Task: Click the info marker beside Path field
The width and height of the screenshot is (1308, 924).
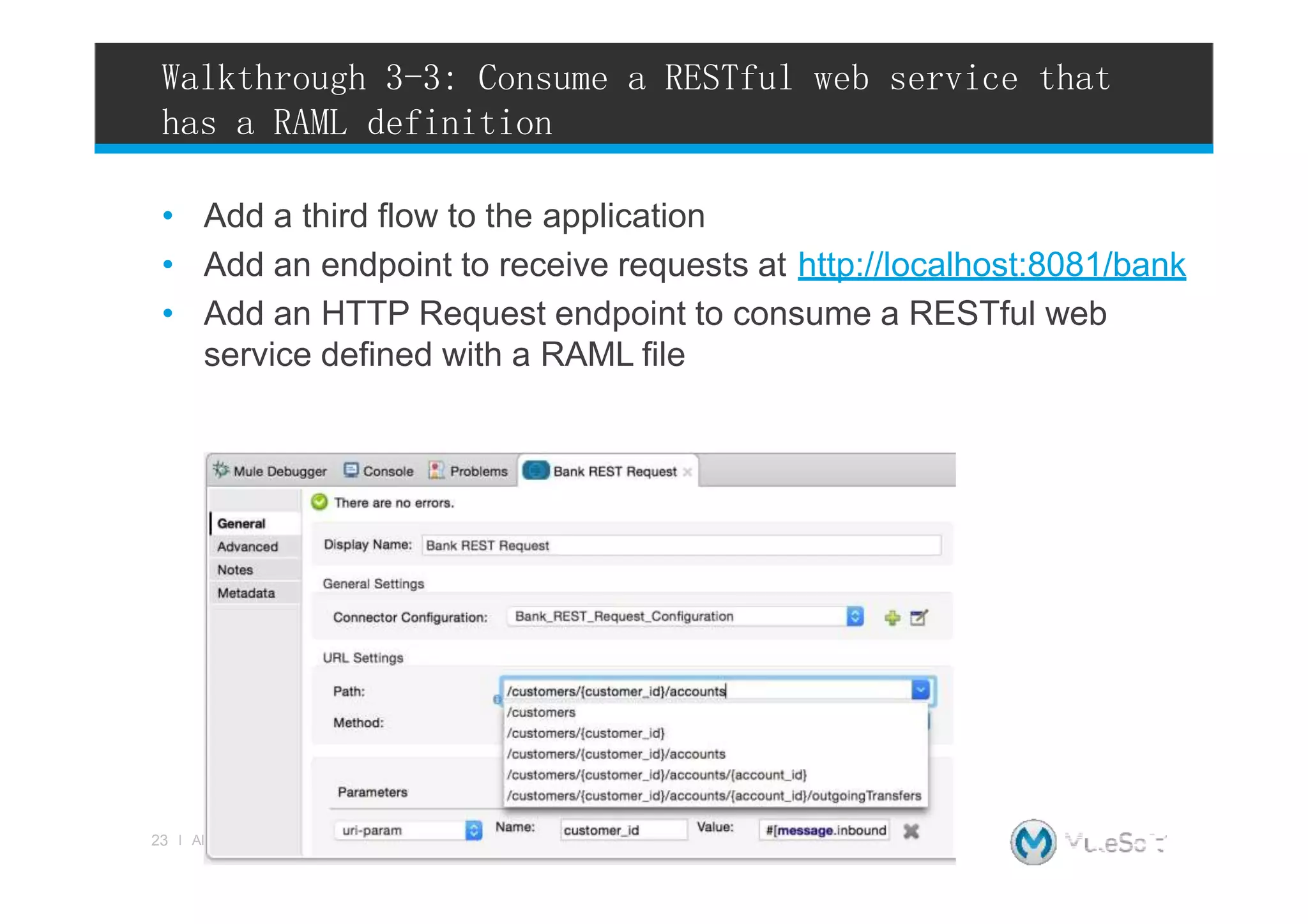Action: tap(497, 699)
